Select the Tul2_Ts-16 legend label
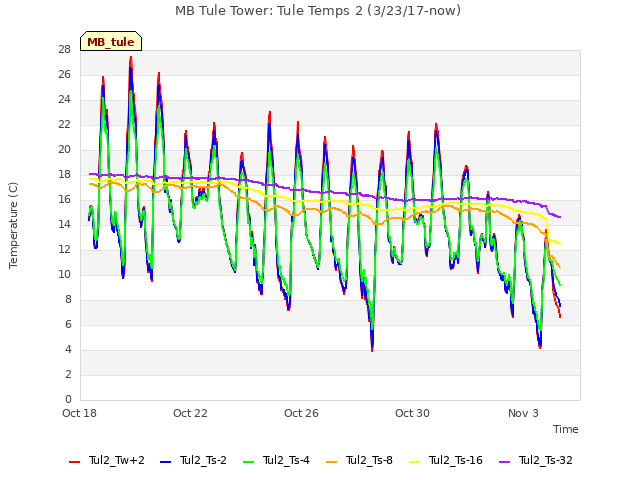 tap(456, 460)
